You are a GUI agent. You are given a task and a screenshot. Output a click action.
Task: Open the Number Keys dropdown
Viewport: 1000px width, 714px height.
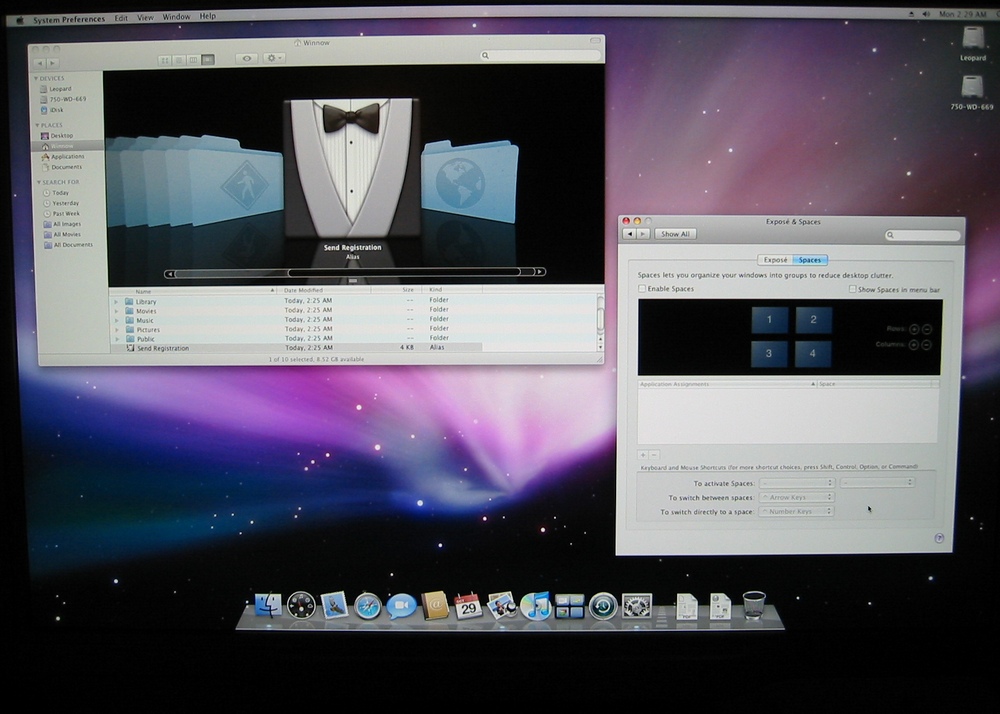tap(796, 511)
